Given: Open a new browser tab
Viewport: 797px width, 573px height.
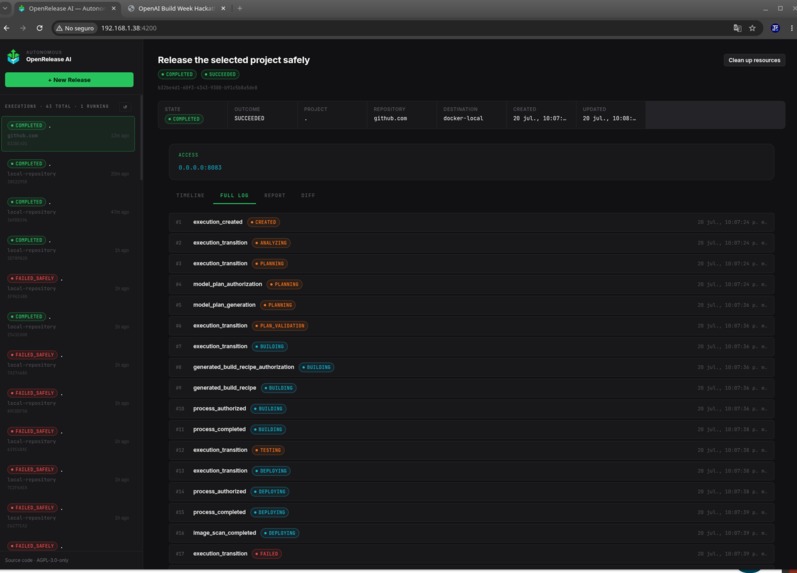Looking at the screenshot, I should [x=239, y=8].
